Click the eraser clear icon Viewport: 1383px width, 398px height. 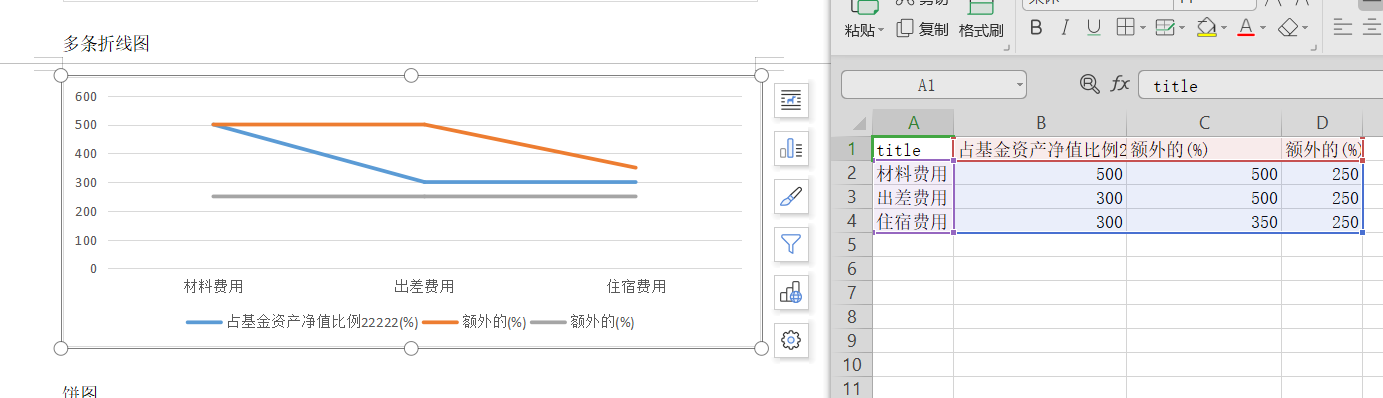(1288, 28)
